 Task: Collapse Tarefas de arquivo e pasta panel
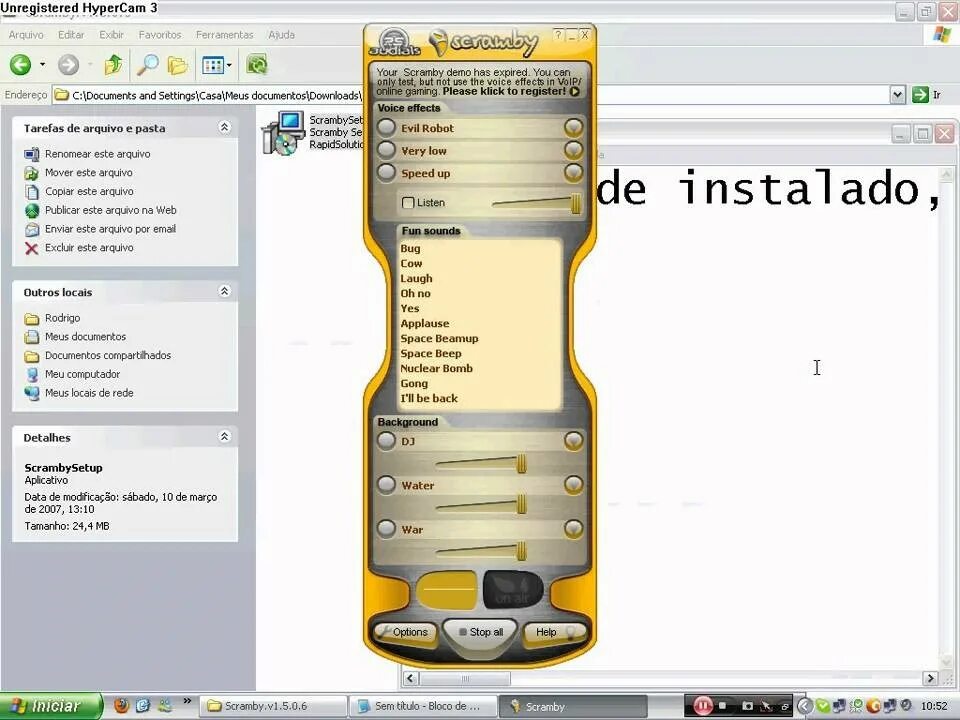pos(225,127)
